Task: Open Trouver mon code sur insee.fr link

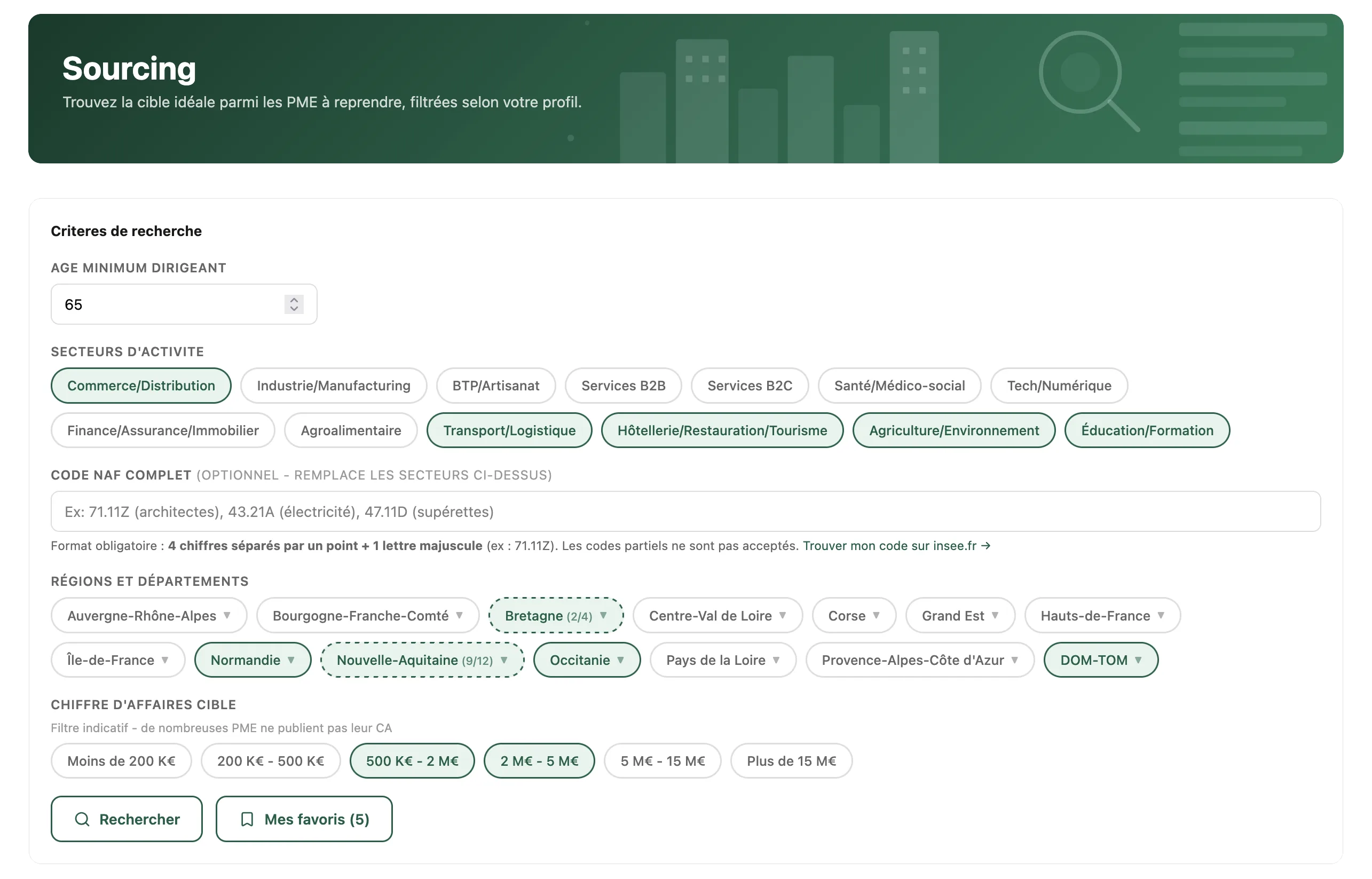Action: pyautogui.click(x=896, y=546)
